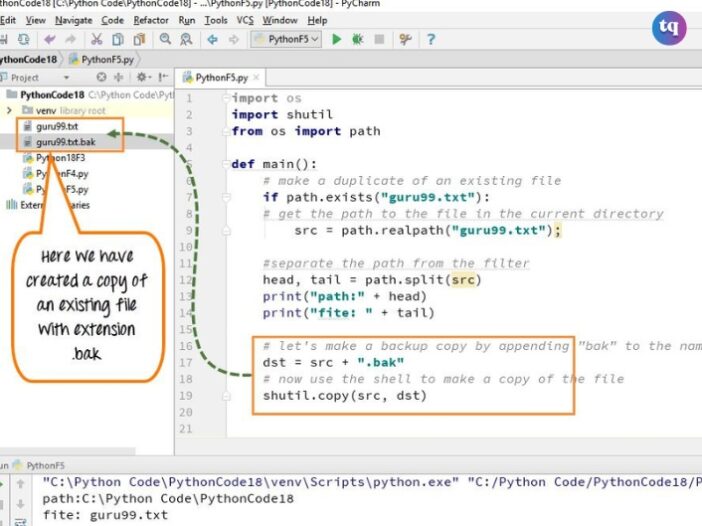Select PythonCode18 project root in tree
702x526 pixels.
pyautogui.click(x=52, y=94)
